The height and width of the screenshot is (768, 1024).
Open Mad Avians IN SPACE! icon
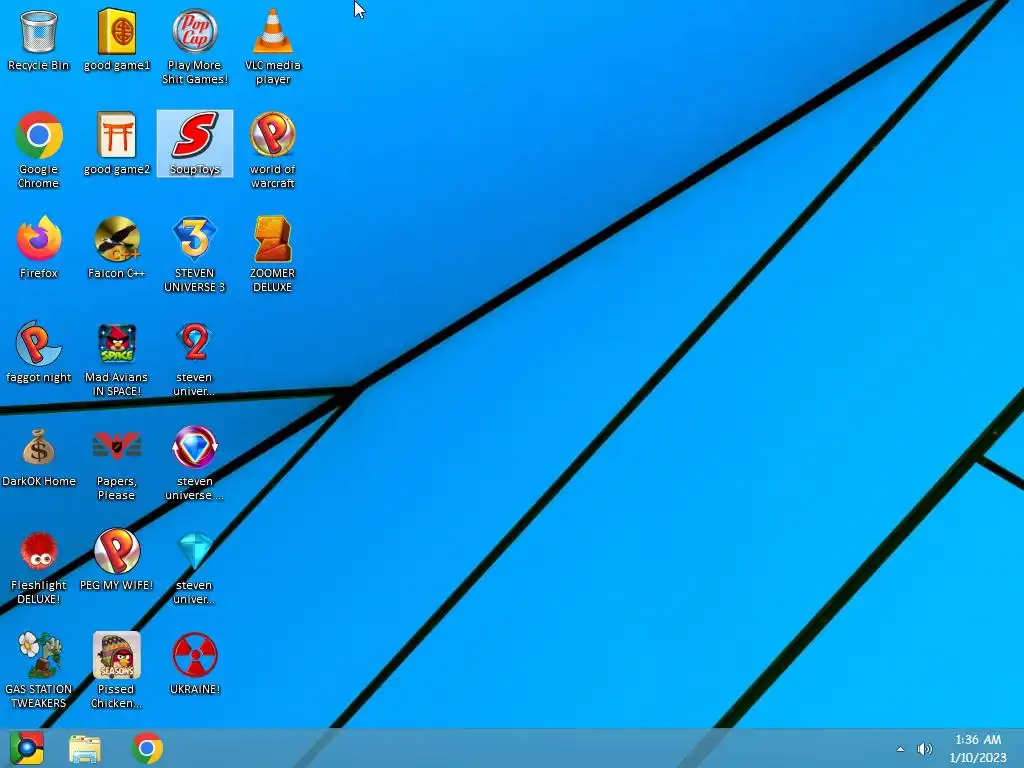point(117,359)
